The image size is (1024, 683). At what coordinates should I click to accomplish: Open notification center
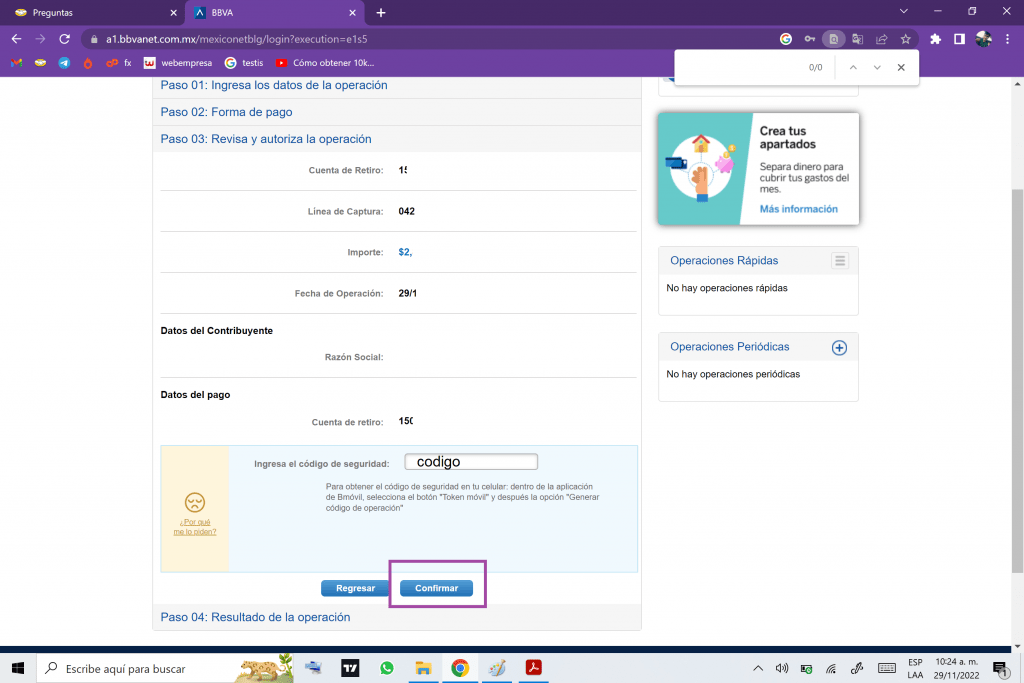click(1000, 668)
